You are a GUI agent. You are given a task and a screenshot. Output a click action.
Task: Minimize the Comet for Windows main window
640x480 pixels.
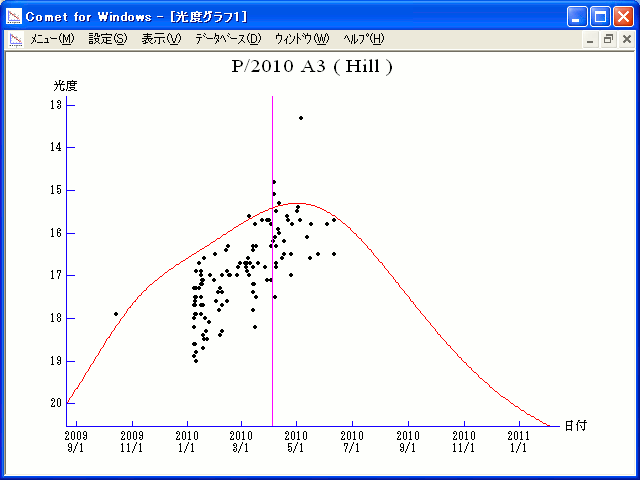click(578, 16)
